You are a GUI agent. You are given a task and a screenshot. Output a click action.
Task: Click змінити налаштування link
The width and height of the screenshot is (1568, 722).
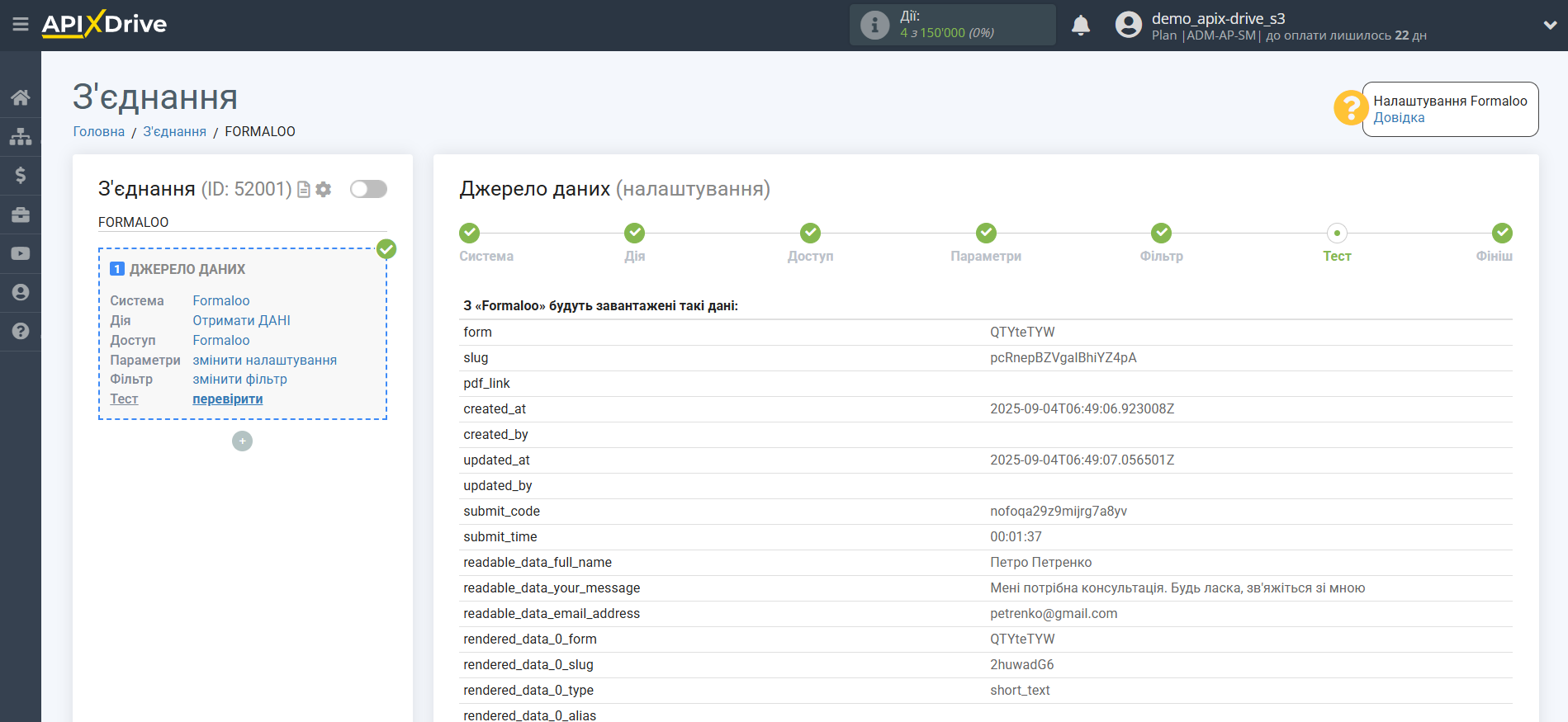(x=264, y=360)
